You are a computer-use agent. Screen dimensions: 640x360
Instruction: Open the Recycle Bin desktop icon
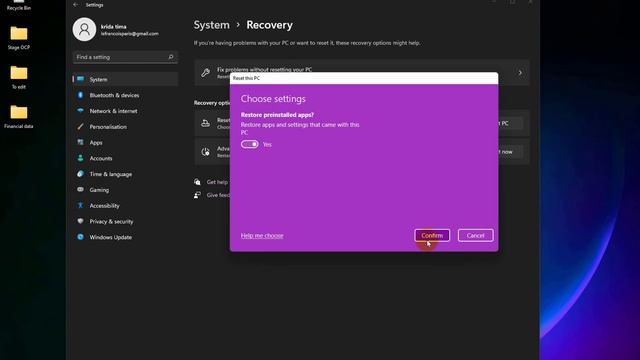click(x=19, y=5)
